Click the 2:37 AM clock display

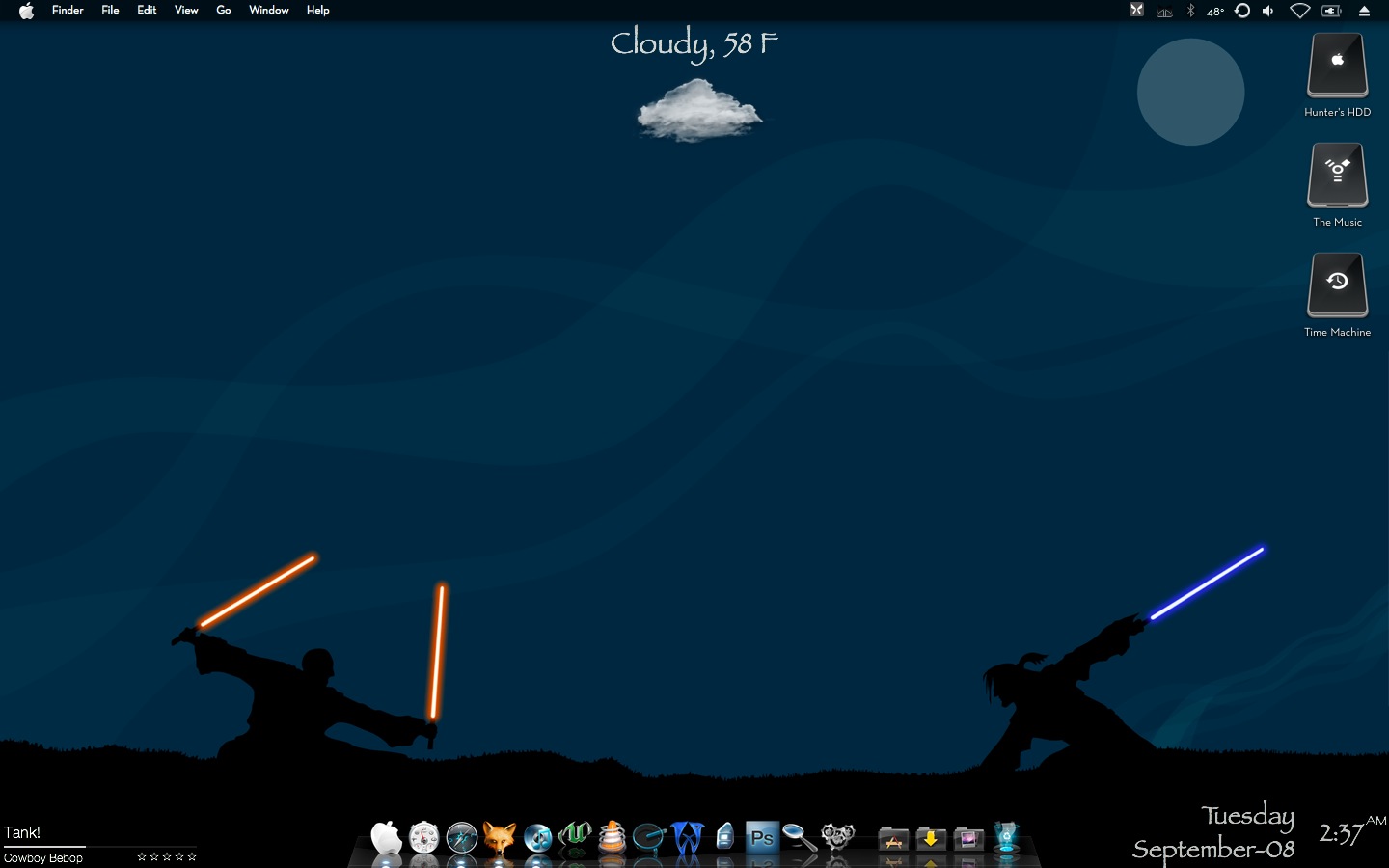coord(1352,831)
